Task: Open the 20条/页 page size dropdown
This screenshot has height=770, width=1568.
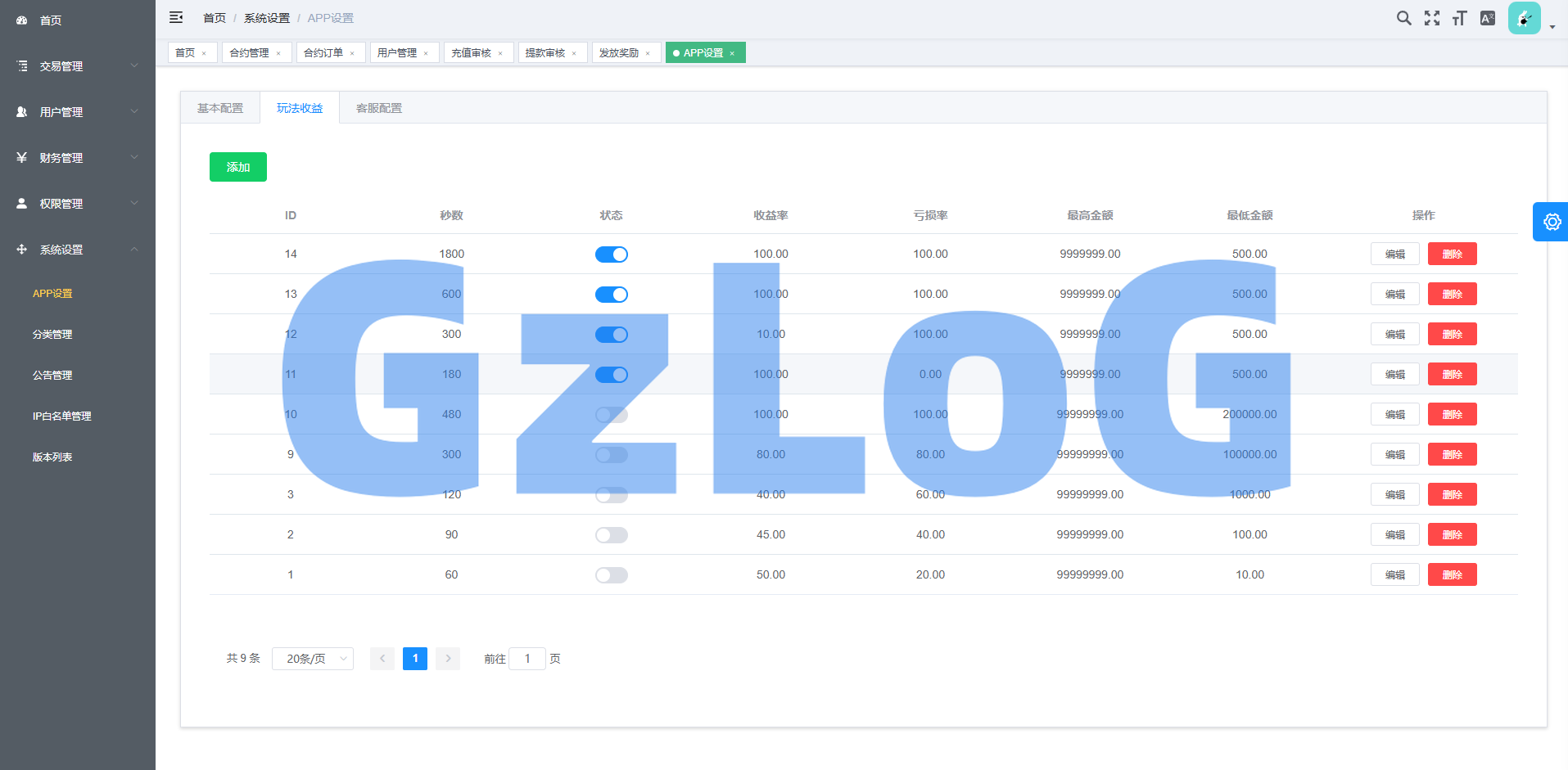Action: tap(313, 659)
